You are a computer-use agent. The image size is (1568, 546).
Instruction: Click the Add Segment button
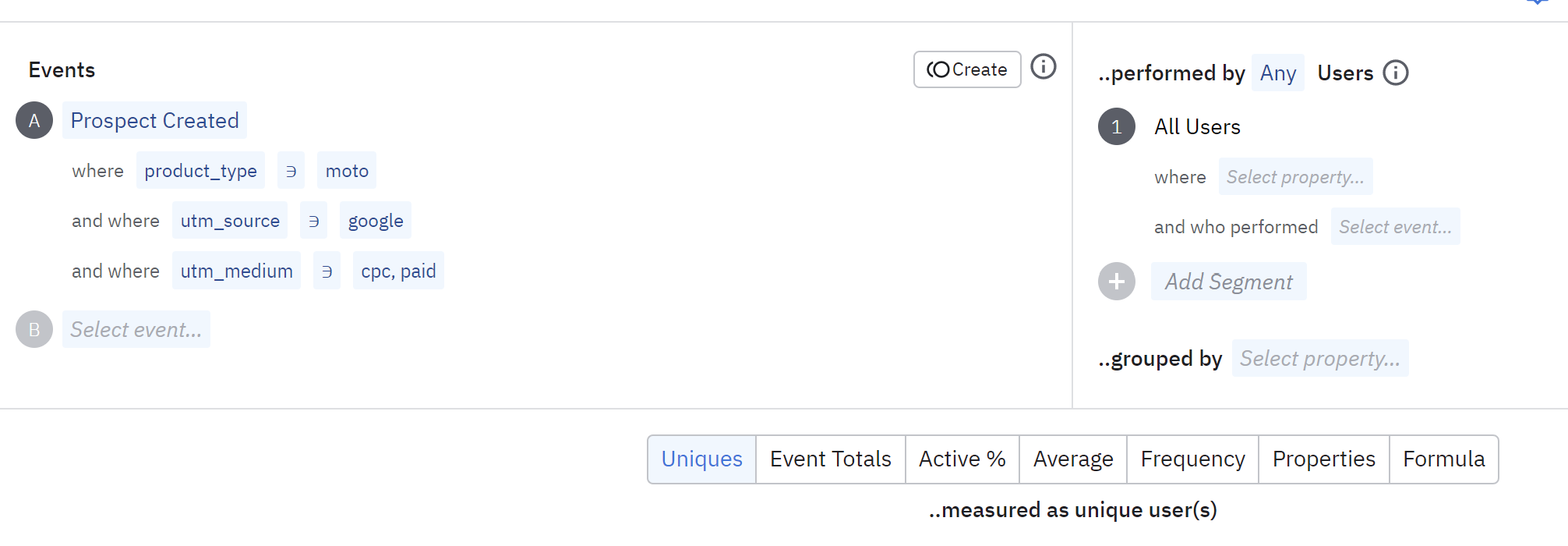coord(1228,282)
